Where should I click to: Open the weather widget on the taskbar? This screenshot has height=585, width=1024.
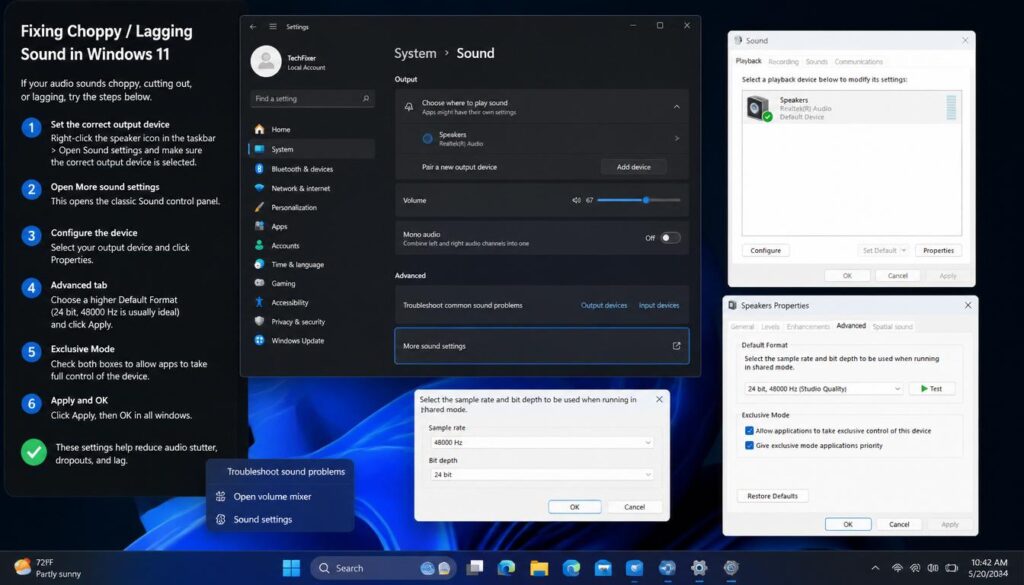(x=47, y=568)
